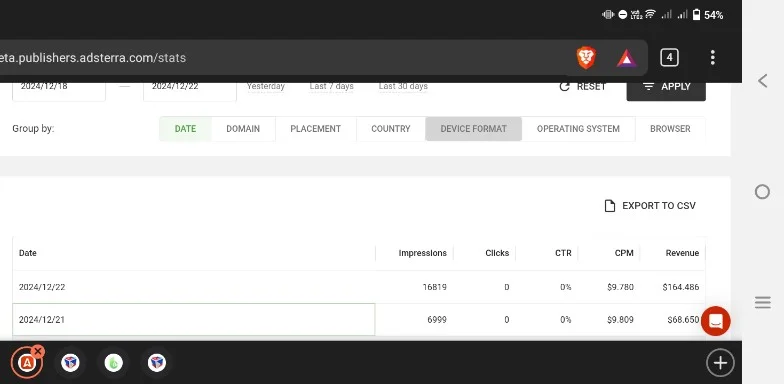Switch to the fourth tab icon
Viewport: 784px width, 384px height.
[157, 362]
